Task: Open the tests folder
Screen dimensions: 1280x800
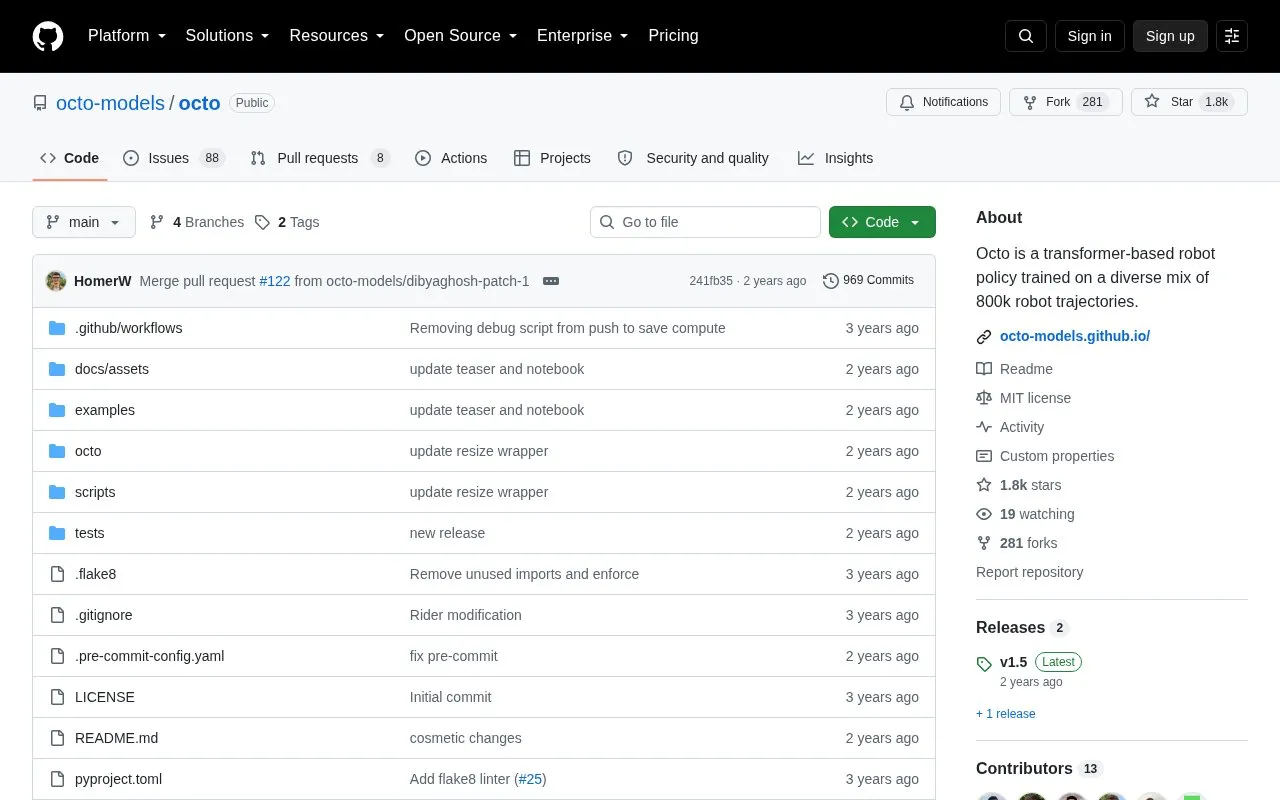Action: (90, 533)
